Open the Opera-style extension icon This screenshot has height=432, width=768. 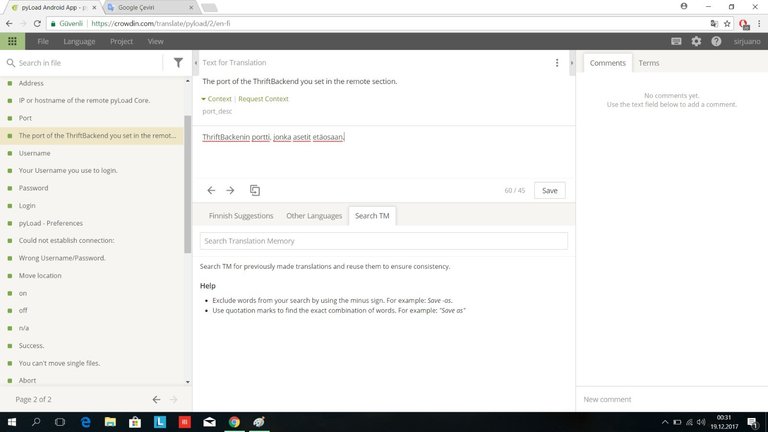click(x=744, y=24)
